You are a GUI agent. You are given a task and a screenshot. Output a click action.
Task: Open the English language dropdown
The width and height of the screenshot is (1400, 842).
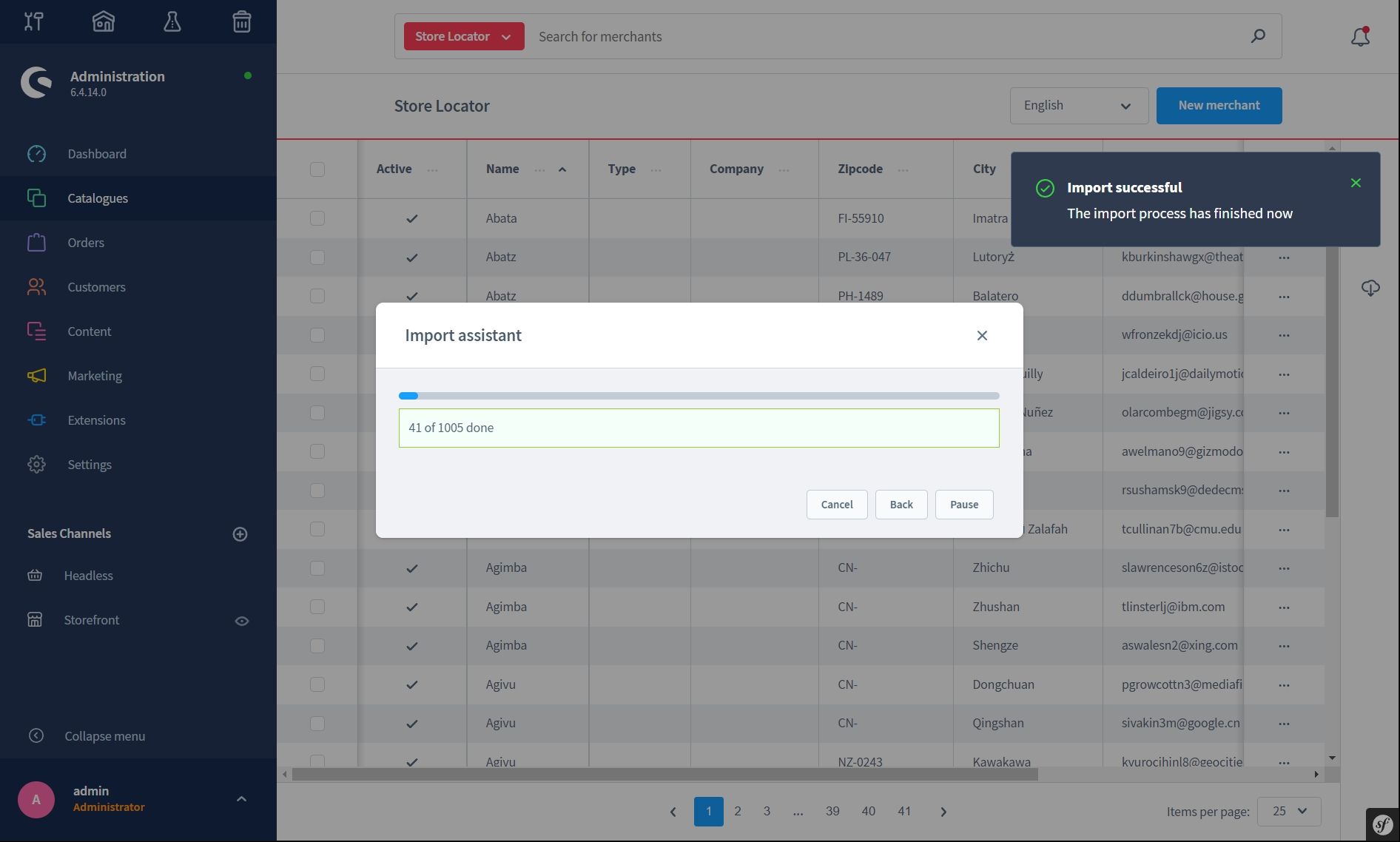1078,106
